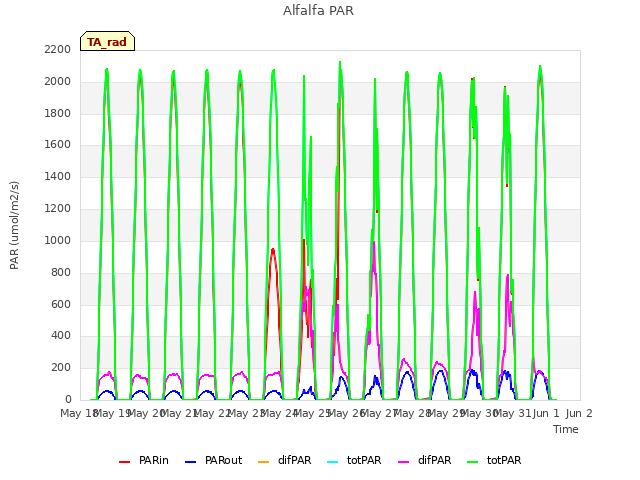The width and height of the screenshot is (640, 480).
Task: Click the Jun 2 x-axis tick label
Action: pyautogui.click(x=579, y=413)
